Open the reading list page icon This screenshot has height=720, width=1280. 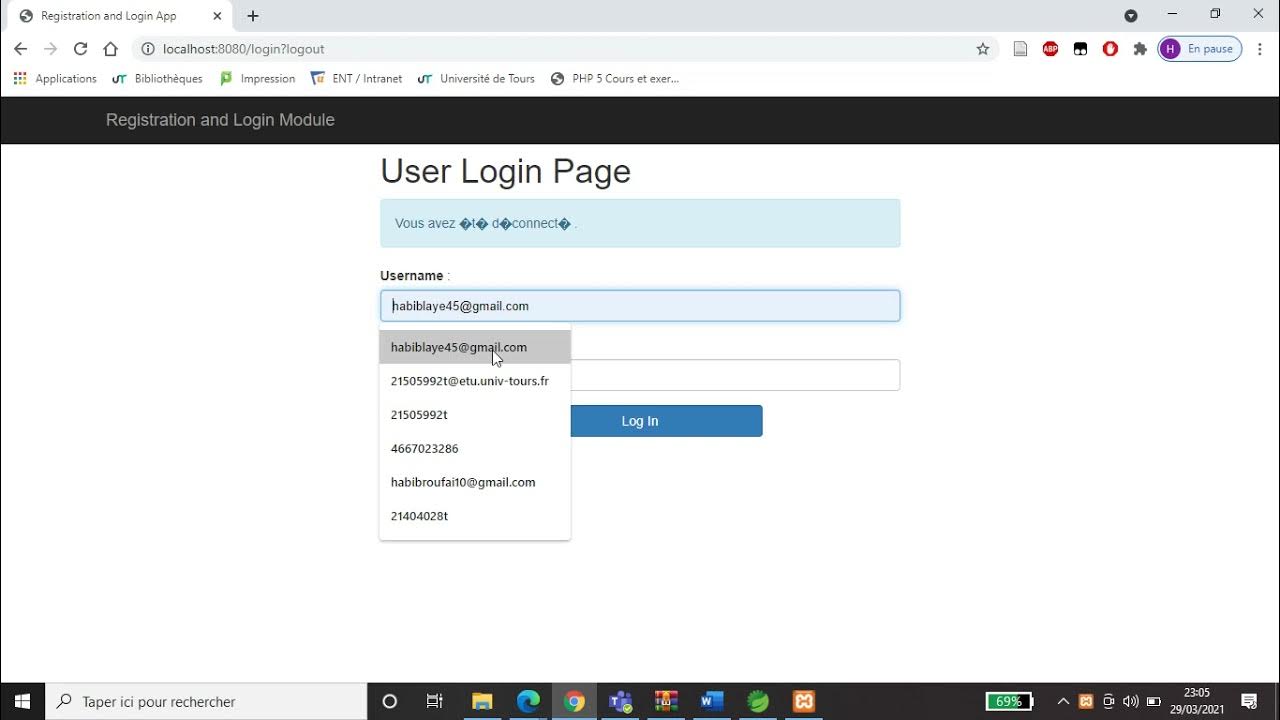pos(1020,49)
